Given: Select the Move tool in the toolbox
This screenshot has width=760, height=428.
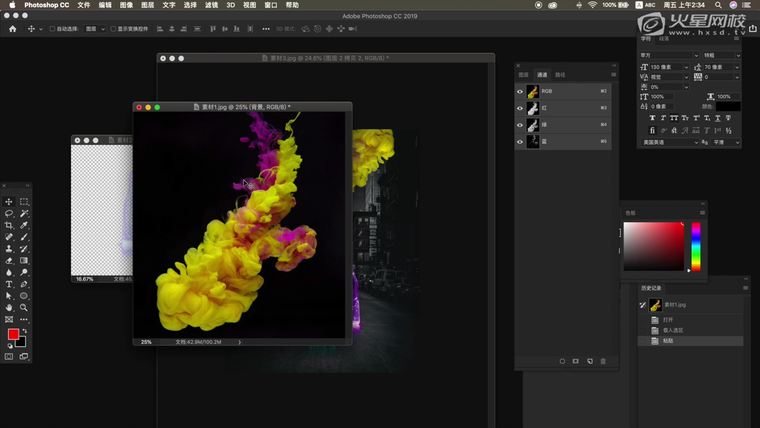Looking at the screenshot, I should tap(9, 202).
